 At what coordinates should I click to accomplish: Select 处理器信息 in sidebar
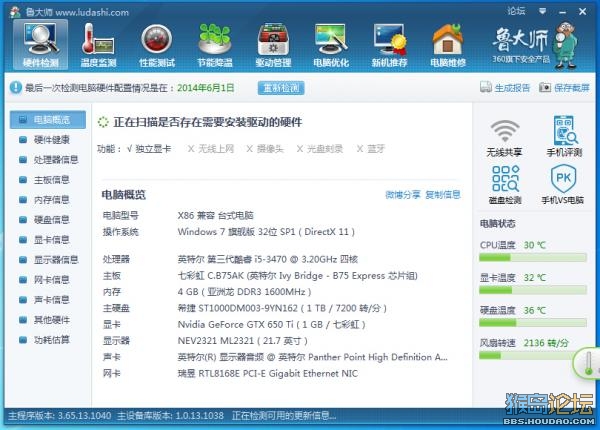pos(48,160)
